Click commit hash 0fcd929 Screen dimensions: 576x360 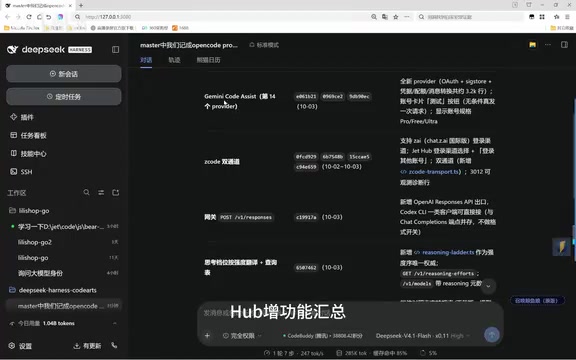pyautogui.click(x=306, y=157)
